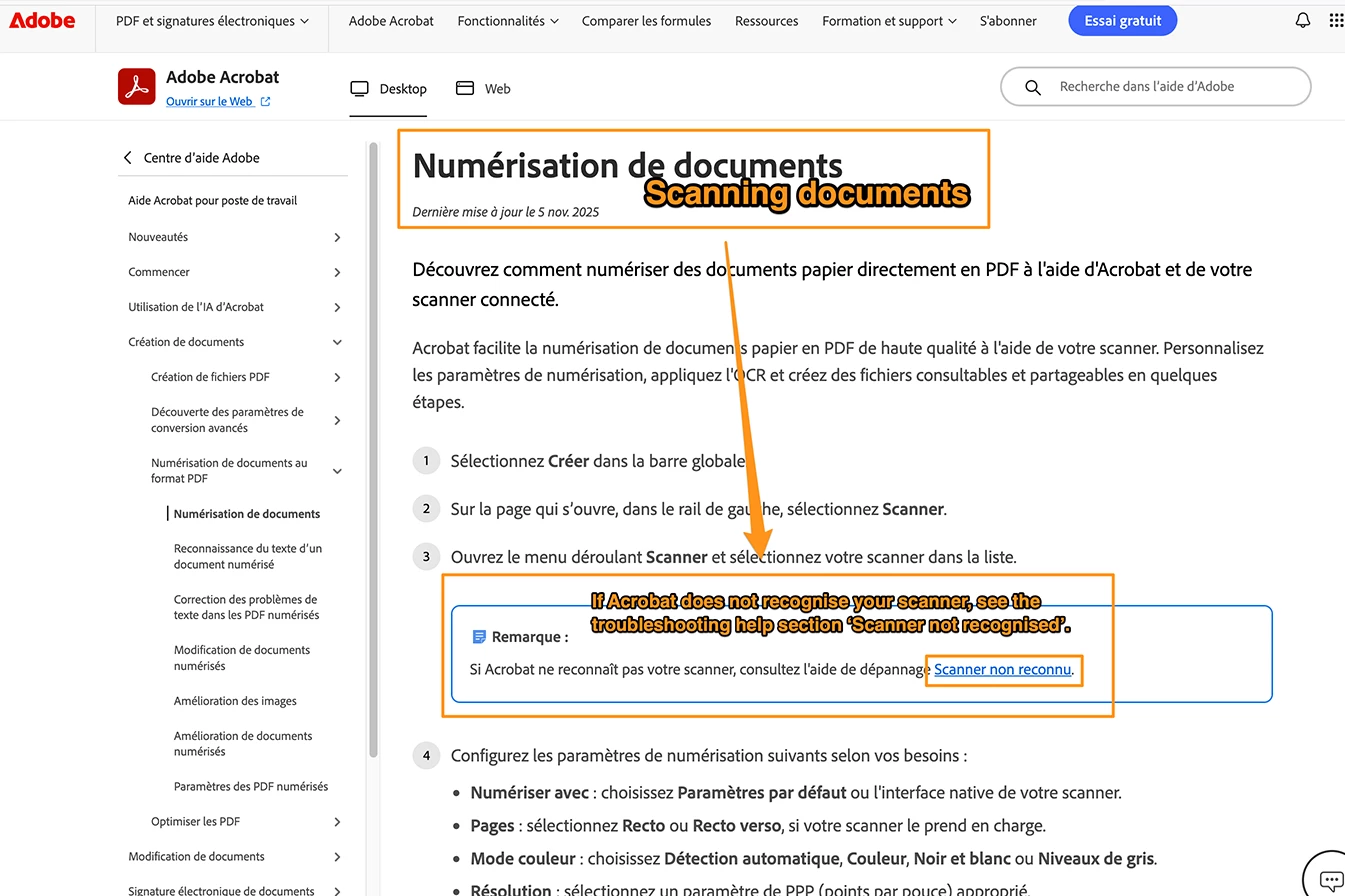Screen dimensions: 1345x896
Task: Open Reconnaissance du texte d'un document numérisé
Action: click(x=248, y=556)
